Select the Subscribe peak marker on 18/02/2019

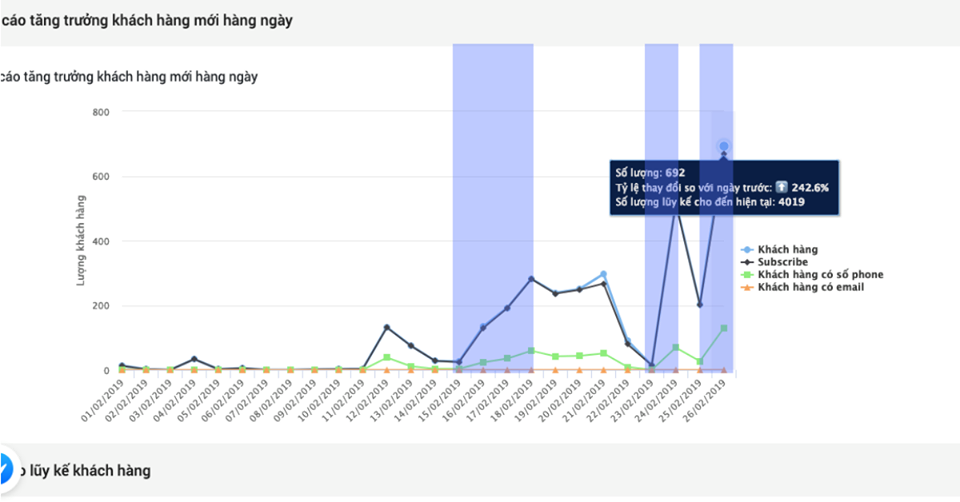coord(532,279)
